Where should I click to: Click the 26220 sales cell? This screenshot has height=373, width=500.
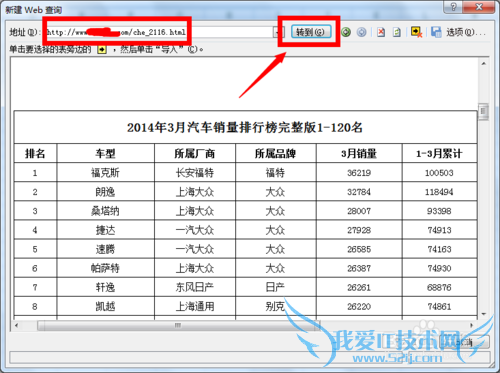coord(359,306)
